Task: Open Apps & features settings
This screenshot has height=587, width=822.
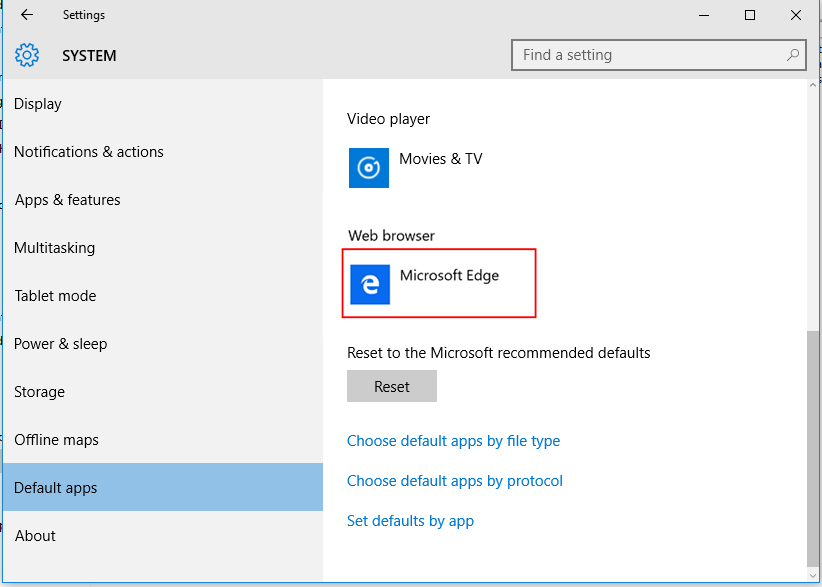Action: tap(67, 199)
